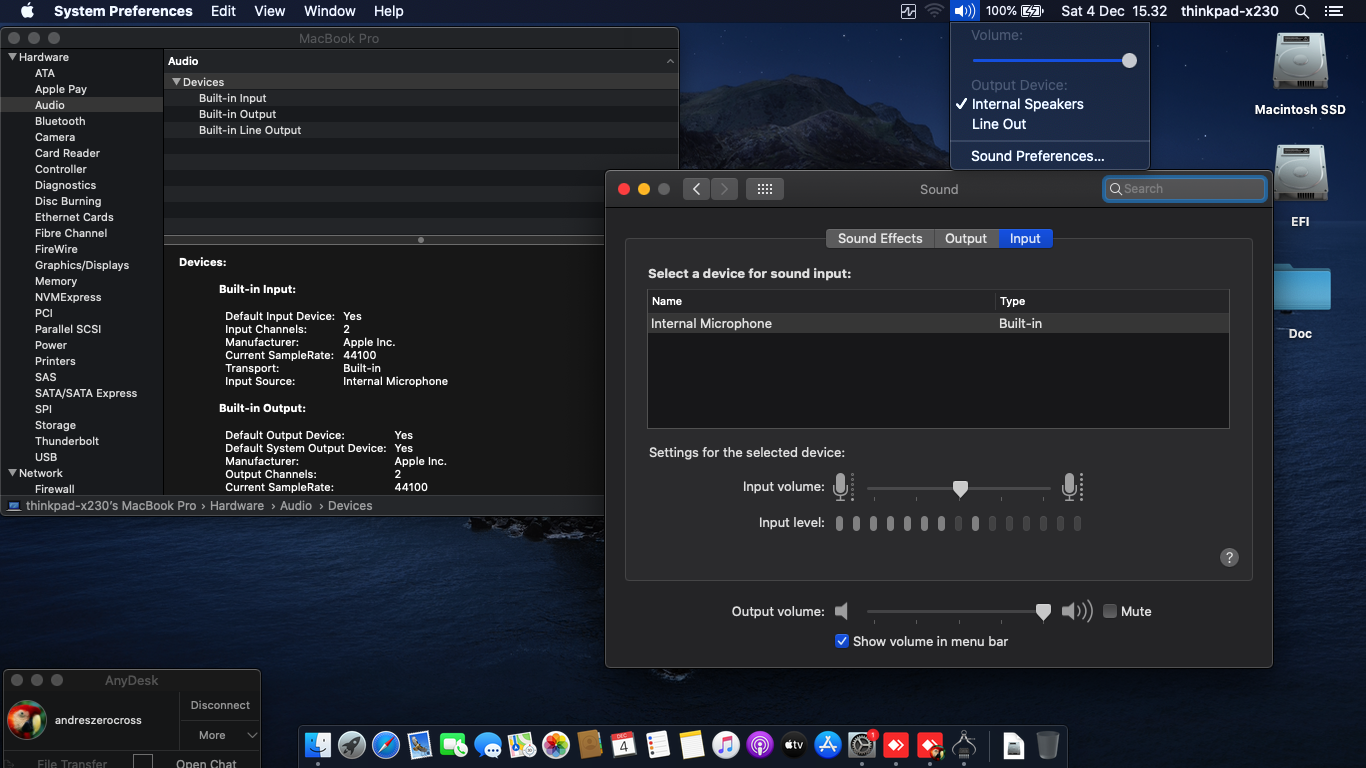
Task: Show all preferences grid button
Action: pyautogui.click(x=765, y=189)
